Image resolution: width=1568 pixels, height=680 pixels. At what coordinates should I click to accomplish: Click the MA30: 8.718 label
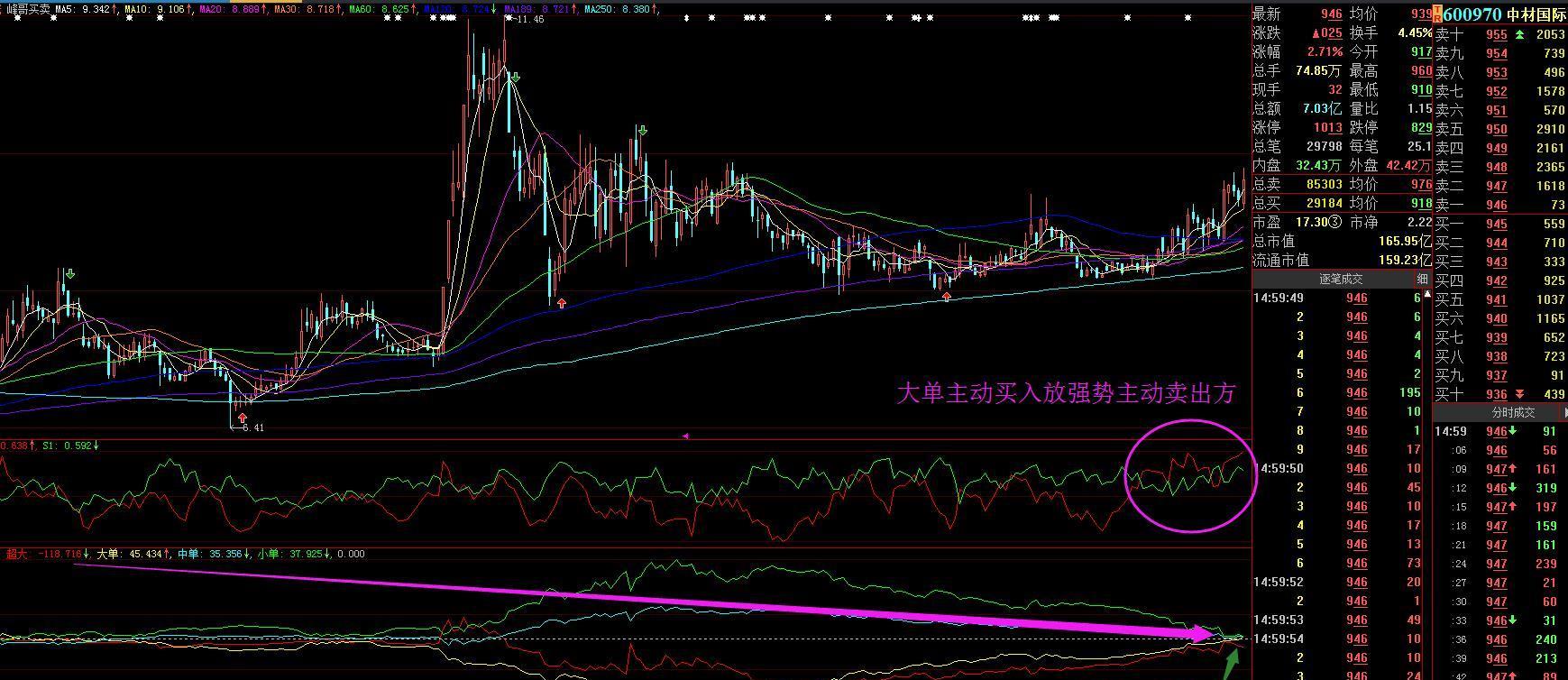pyautogui.click(x=307, y=9)
